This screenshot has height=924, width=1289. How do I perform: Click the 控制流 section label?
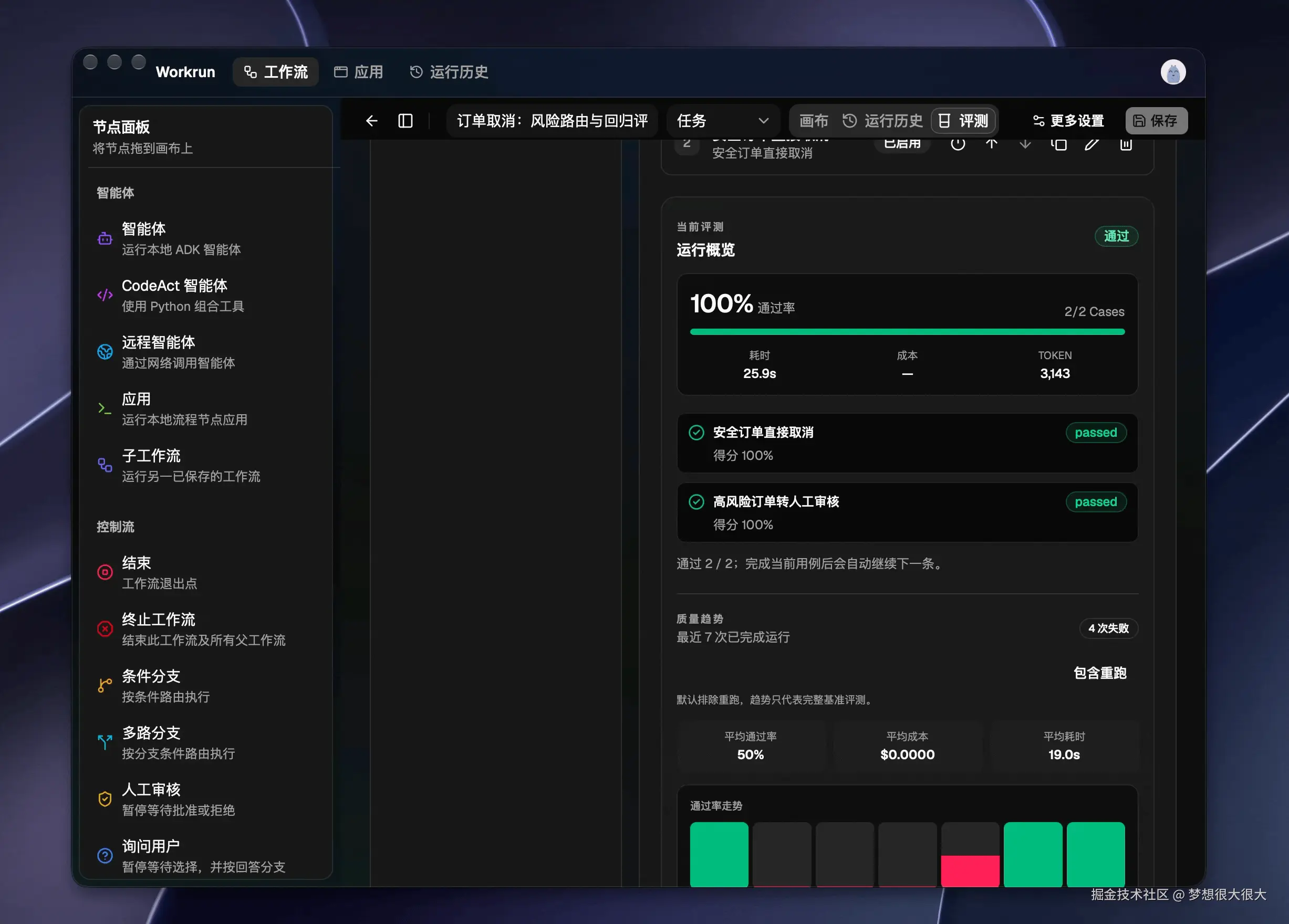click(116, 527)
